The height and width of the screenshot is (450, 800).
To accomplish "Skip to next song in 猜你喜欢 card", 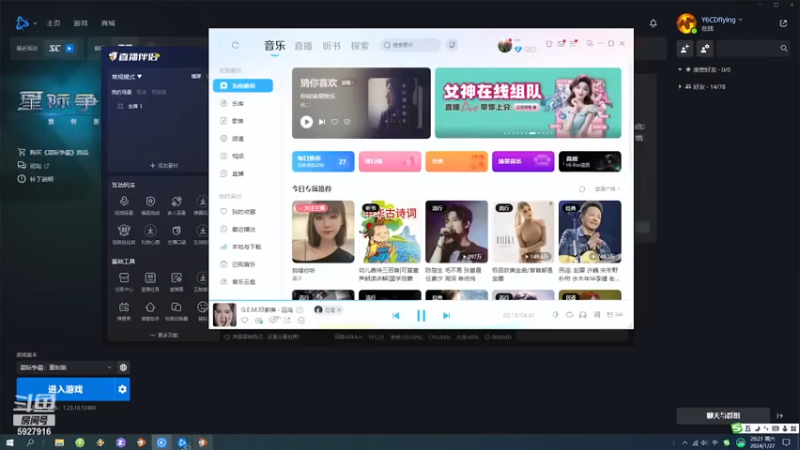I will tap(322, 122).
